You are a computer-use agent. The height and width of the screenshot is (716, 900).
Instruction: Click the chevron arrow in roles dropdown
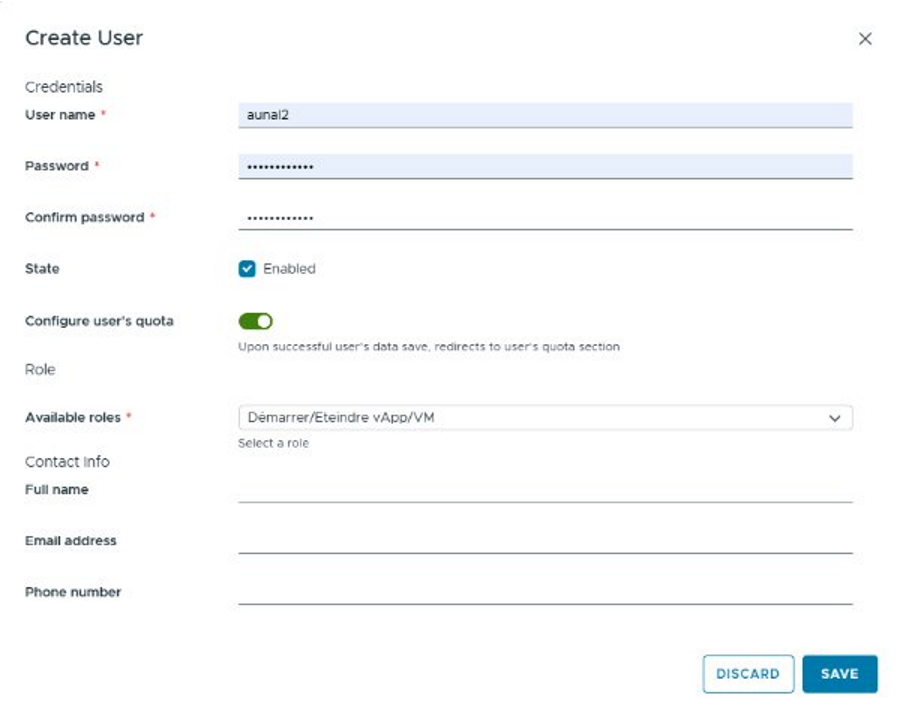click(x=835, y=419)
